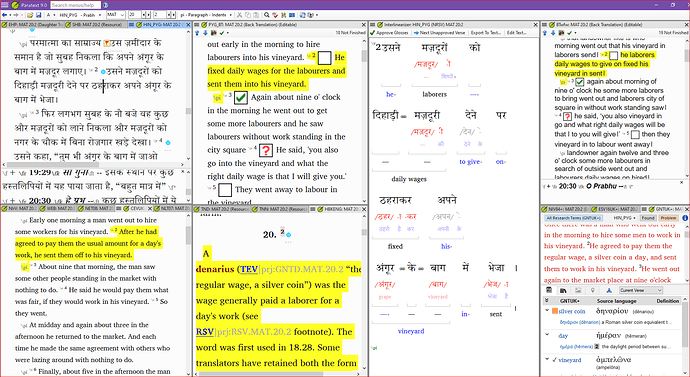
Task: Toggle the verse 5 status checkbox in PYG_BTI
Action: click(225, 190)
